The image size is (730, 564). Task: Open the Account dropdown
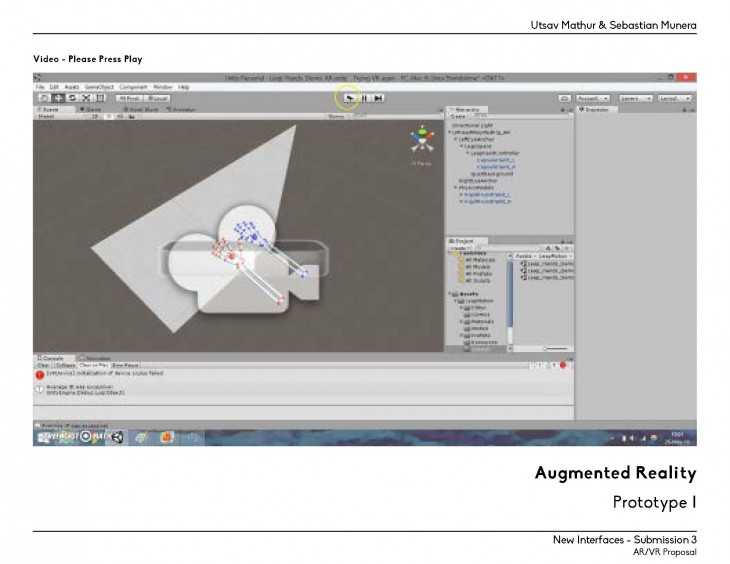pyautogui.click(x=593, y=98)
